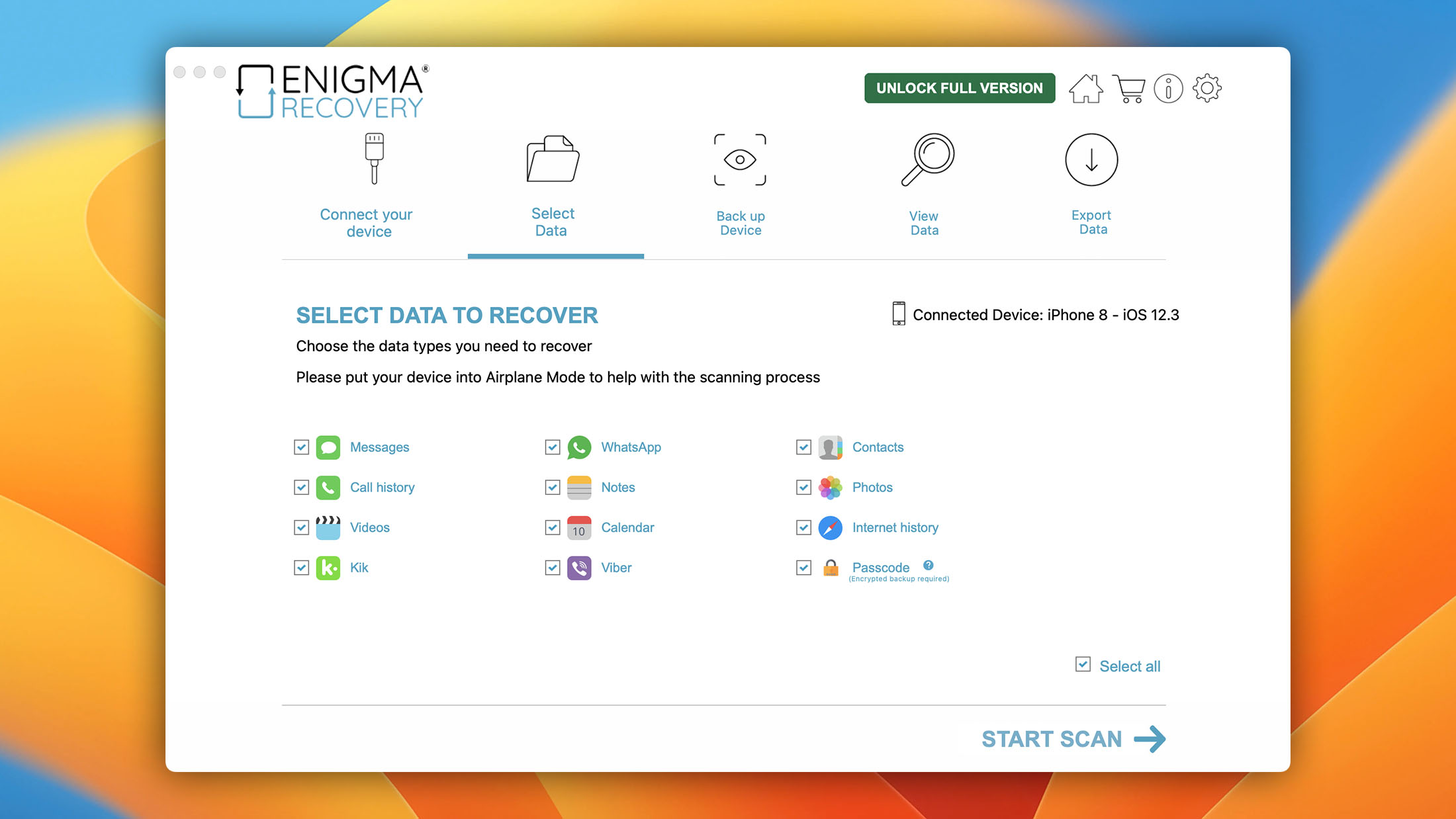Open the settings gear icon
Image resolution: width=1456 pixels, height=819 pixels.
point(1207,88)
